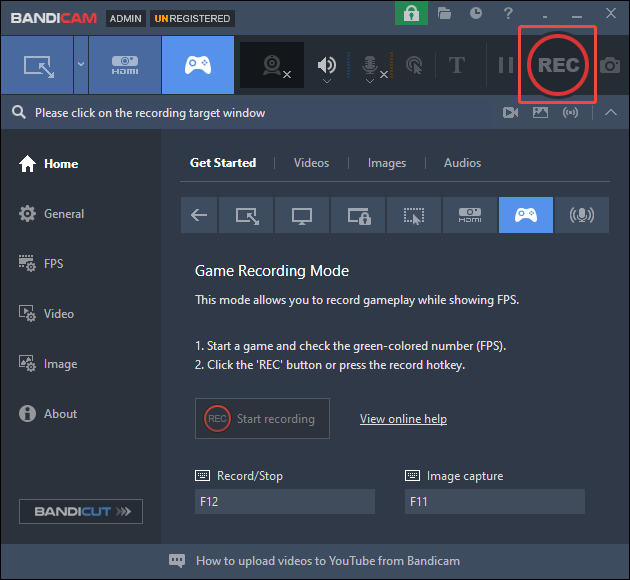Expand speaker settings dropdown arrow

[x=327, y=81]
